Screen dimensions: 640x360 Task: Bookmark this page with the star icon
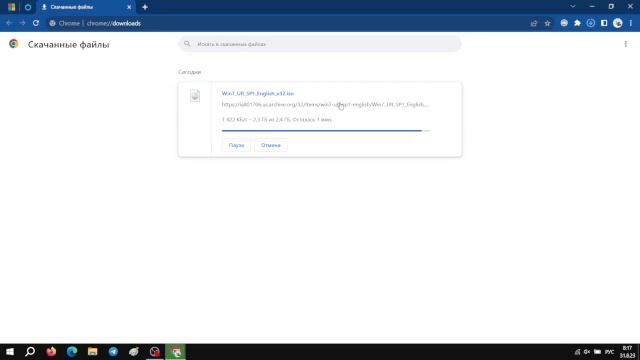pyautogui.click(x=547, y=23)
